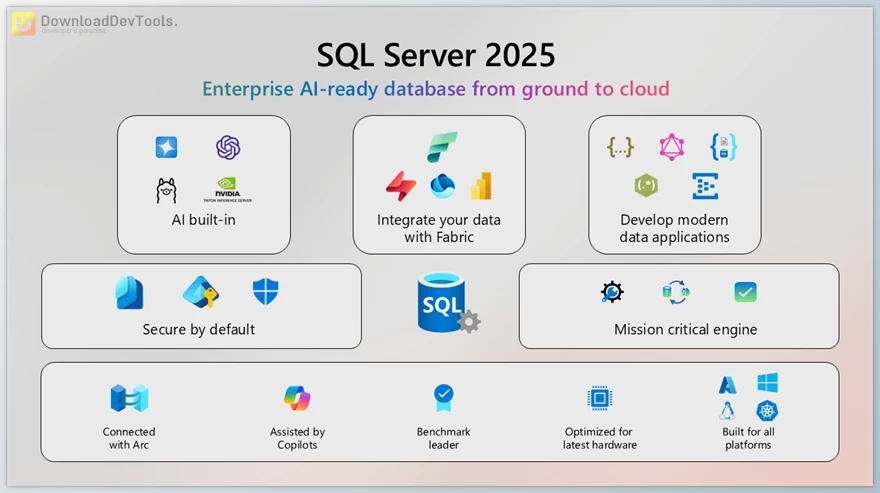
Task: Click the blue security shield icon
Action: [265, 292]
